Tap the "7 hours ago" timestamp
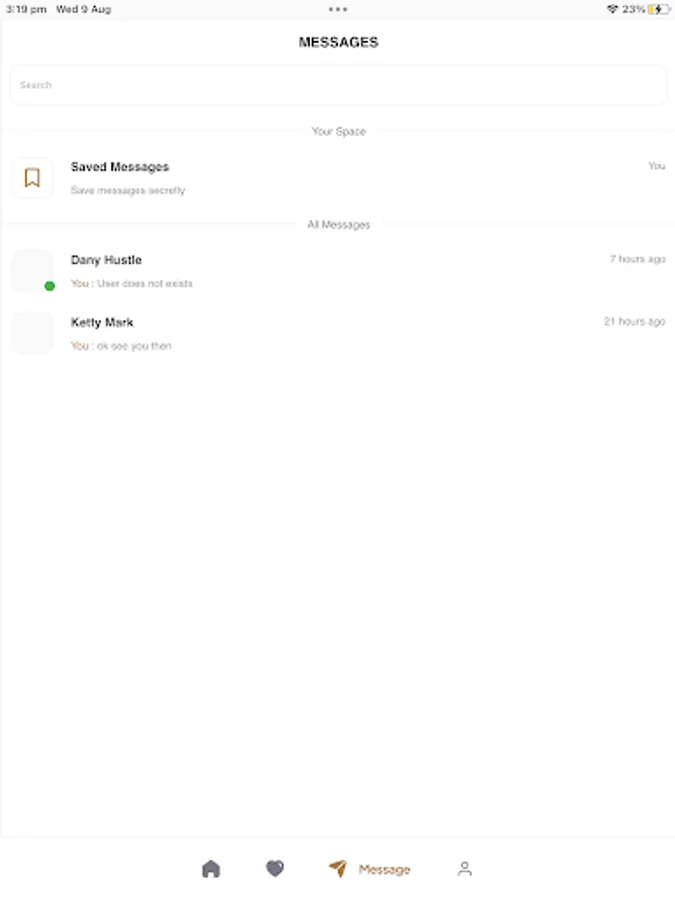675x900 pixels. coord(637,259)
